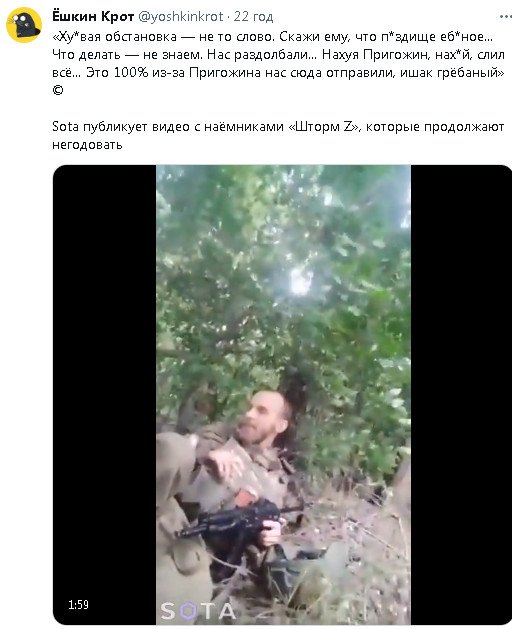Viewport: 512px width, 629px height.
Task: Open the @yoshkinkrot handle link
Action: [x=181, y=16]
